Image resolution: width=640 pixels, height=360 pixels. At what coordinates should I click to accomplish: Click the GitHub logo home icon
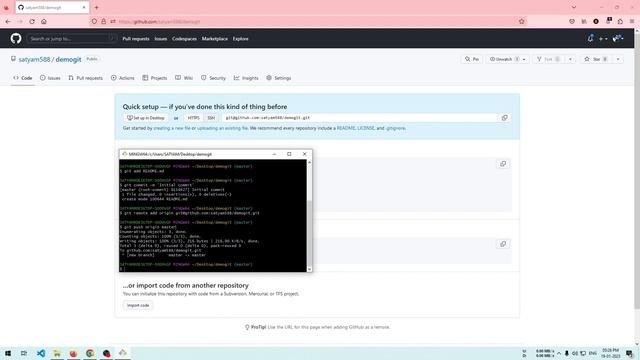coord(16,38)
